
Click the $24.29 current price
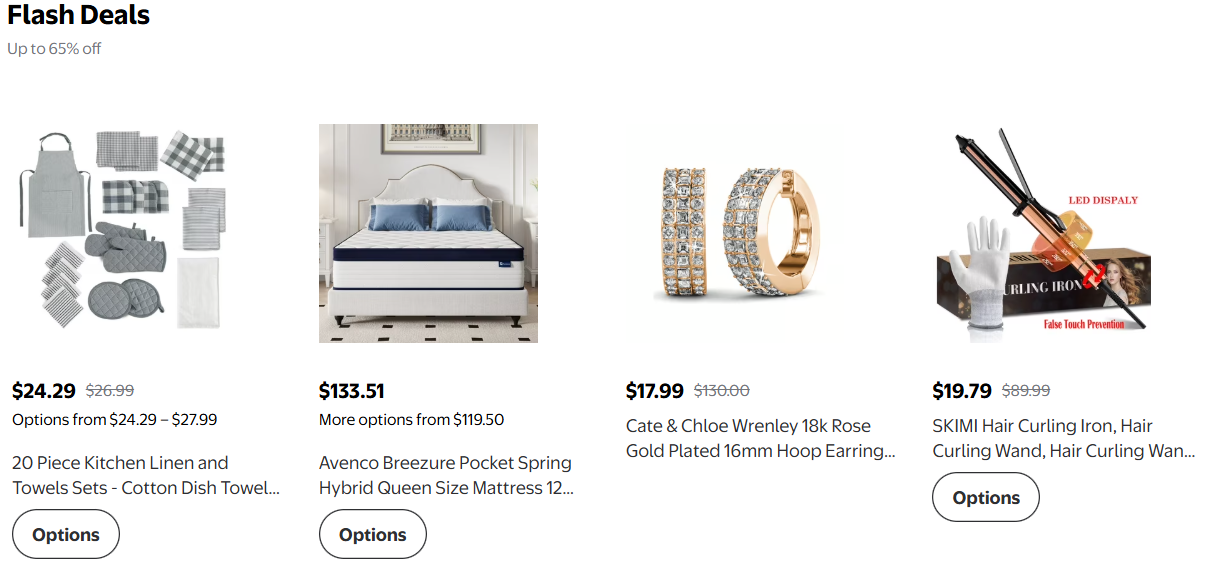tap(44, 391)
